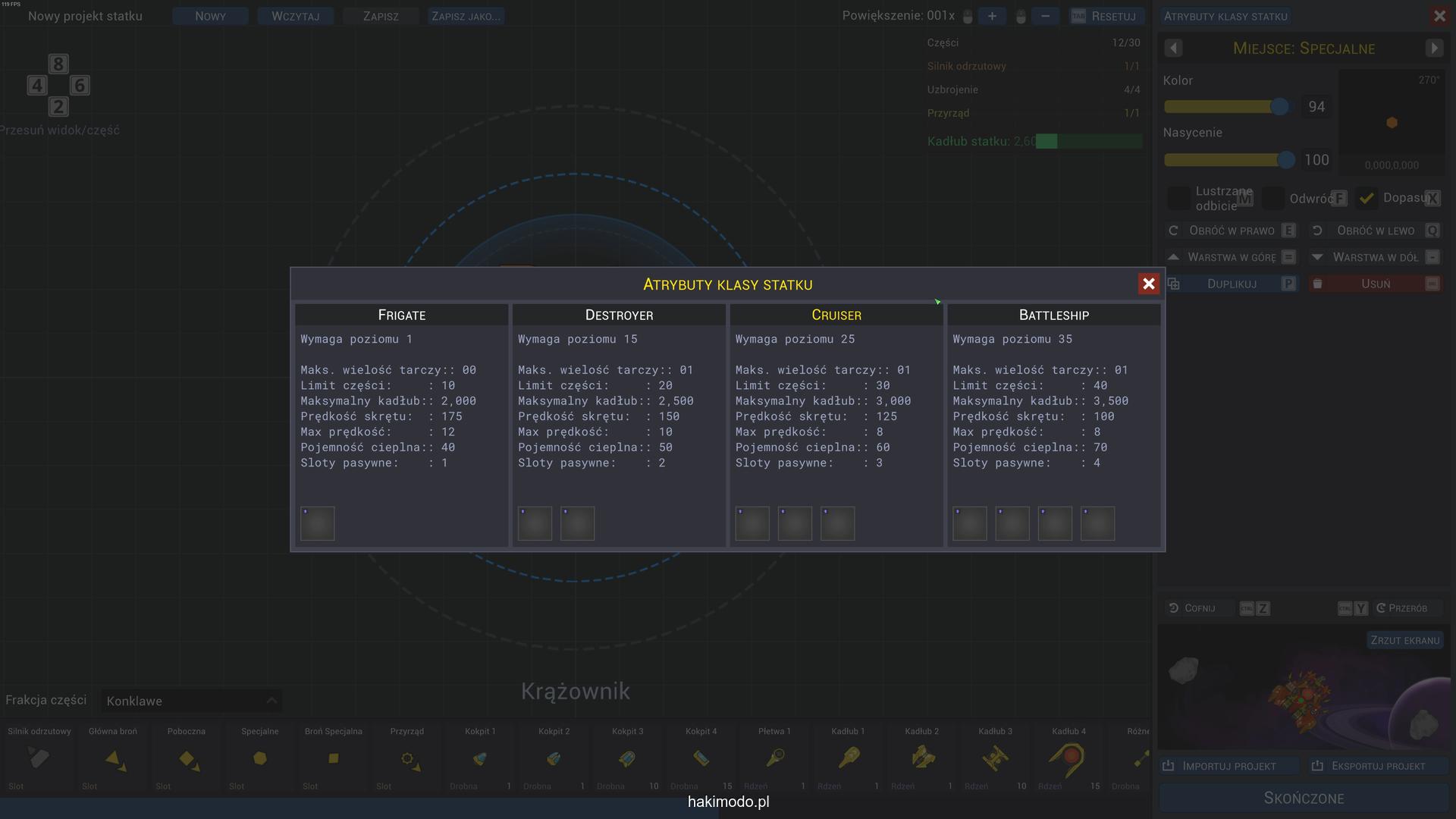The image size is (1456, 819).
Task: Go to next Miejsce with right arrow
Action: tap(1433, 49)
